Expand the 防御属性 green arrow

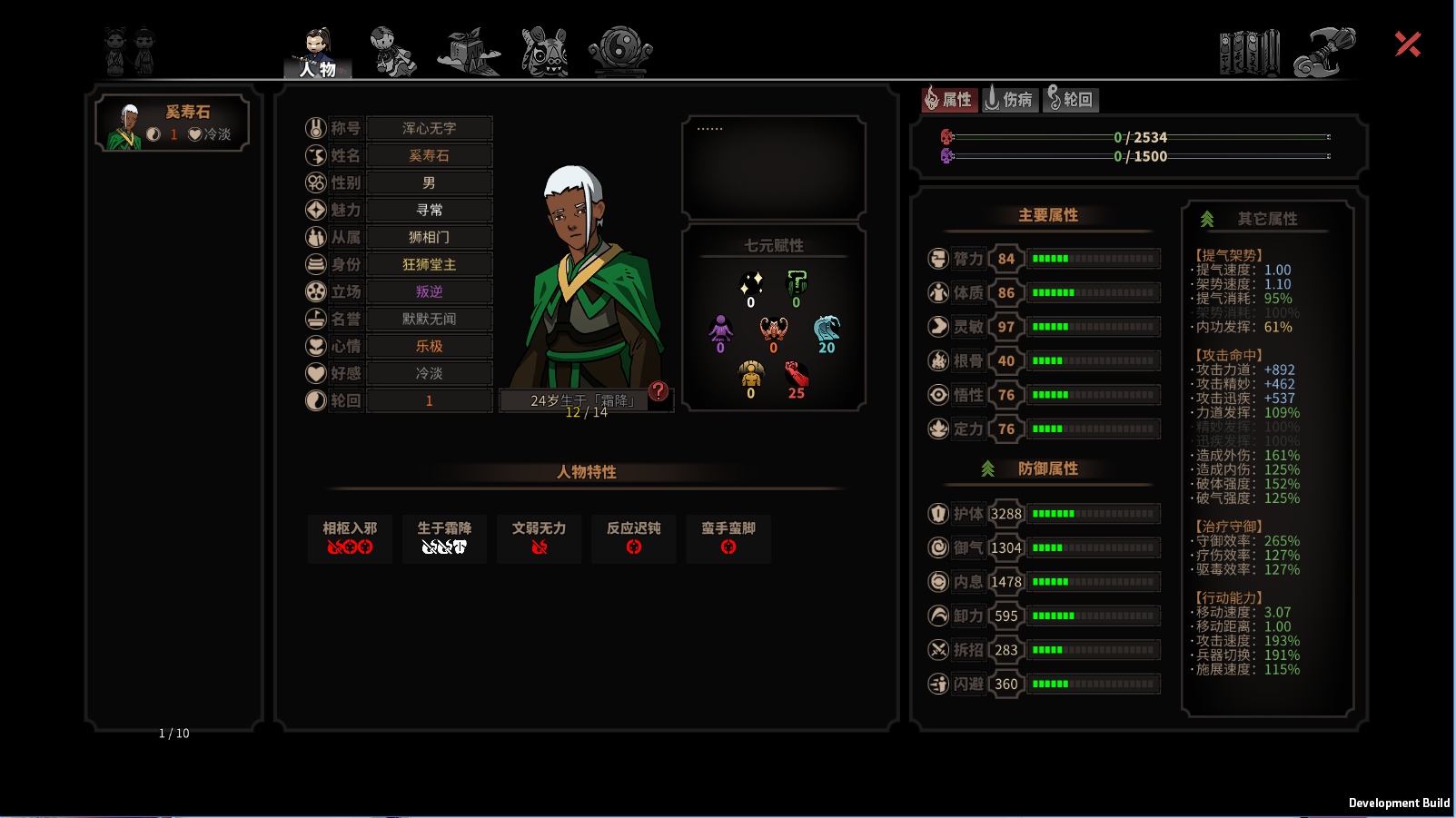[x=987, y=468]
